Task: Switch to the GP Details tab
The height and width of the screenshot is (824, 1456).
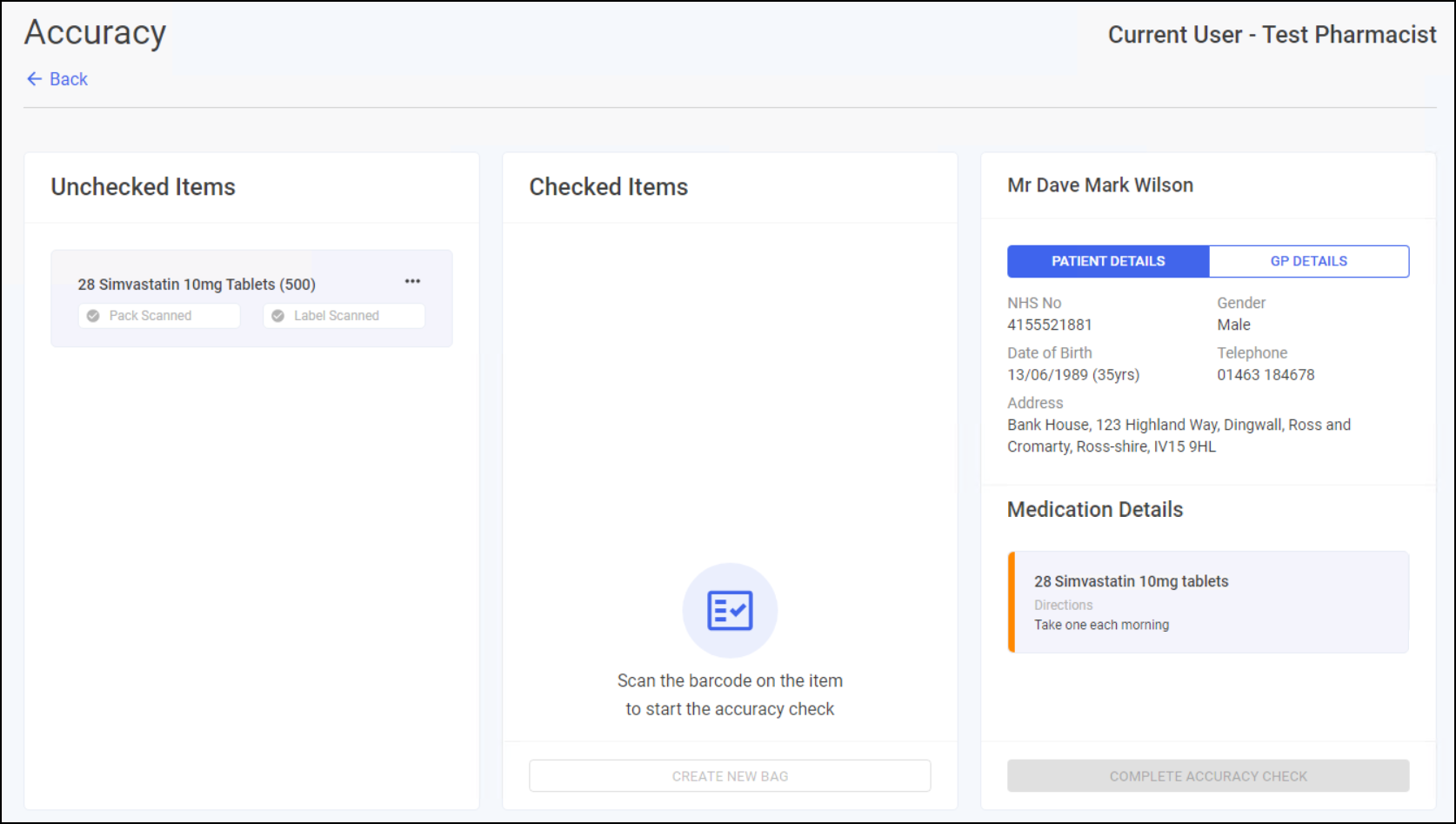Action: [x=1308, y=261]
